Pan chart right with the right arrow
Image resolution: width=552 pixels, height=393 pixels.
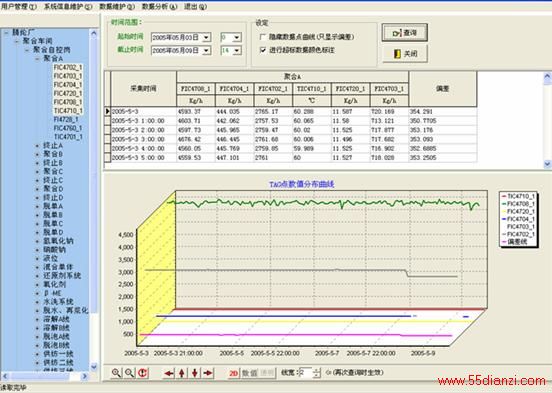208,373
